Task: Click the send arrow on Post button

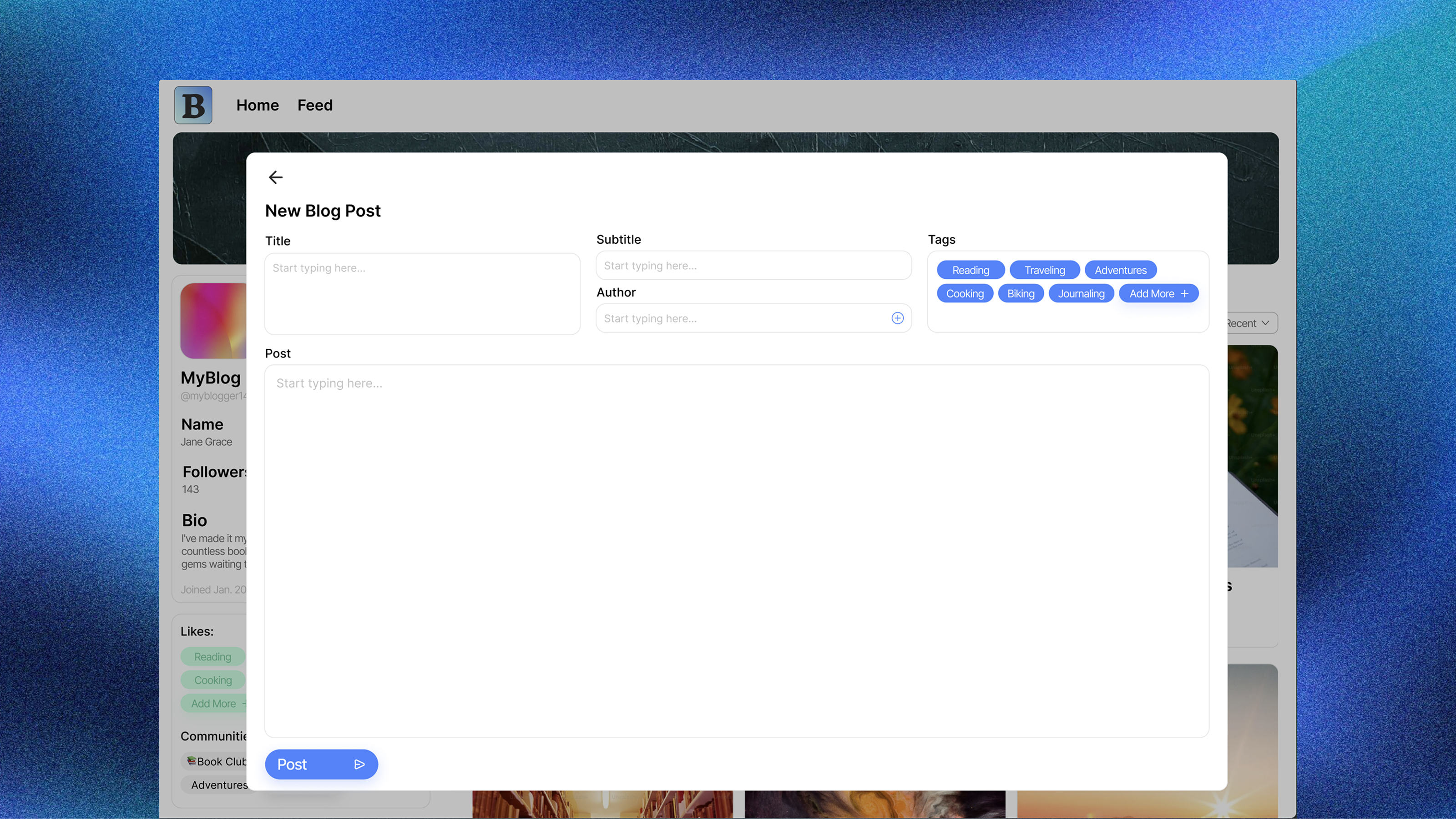Action: pyautogui.click(x=359, y=764)
